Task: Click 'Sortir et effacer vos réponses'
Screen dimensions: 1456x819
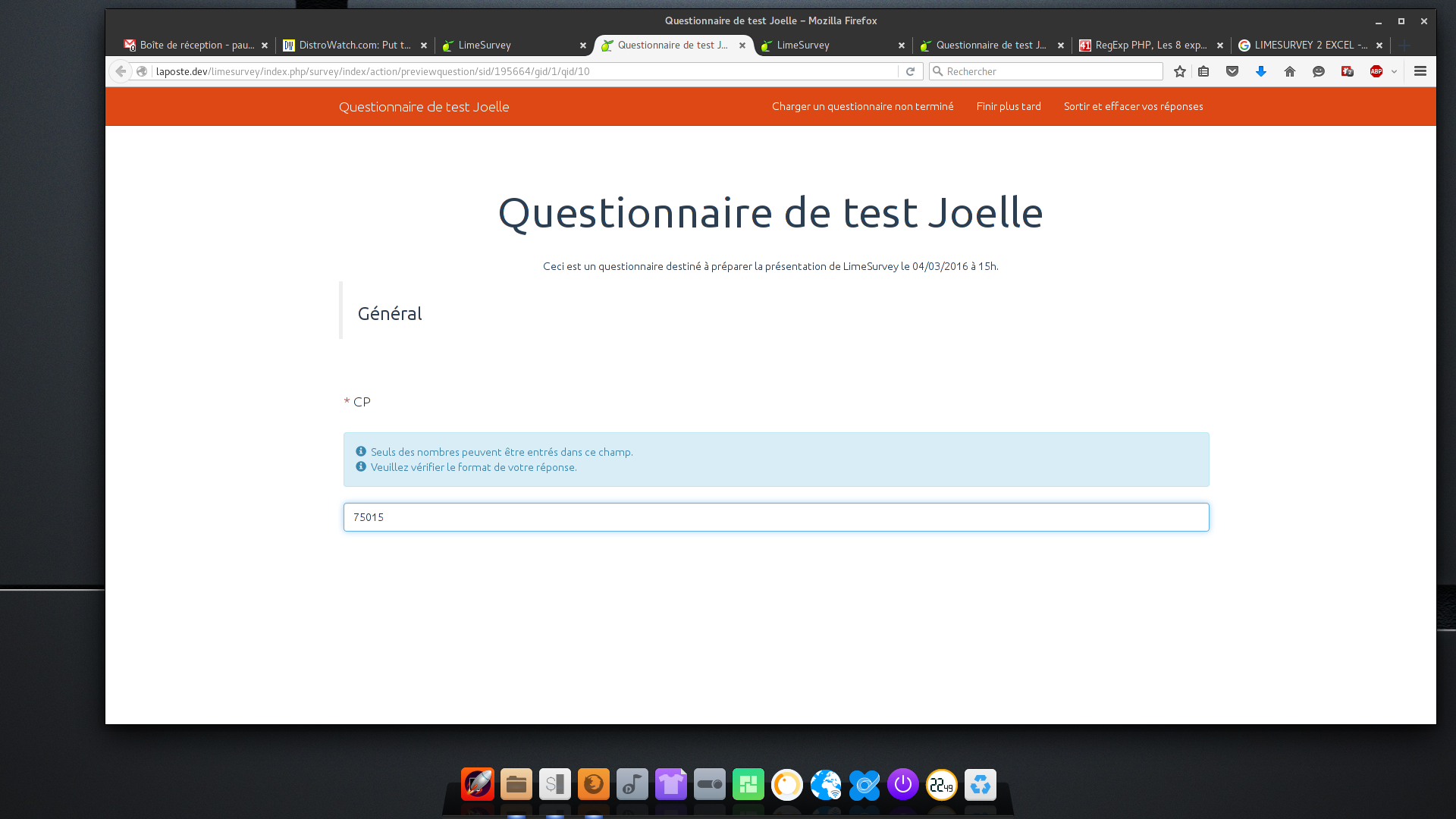Action: [x=1133, y=106]
